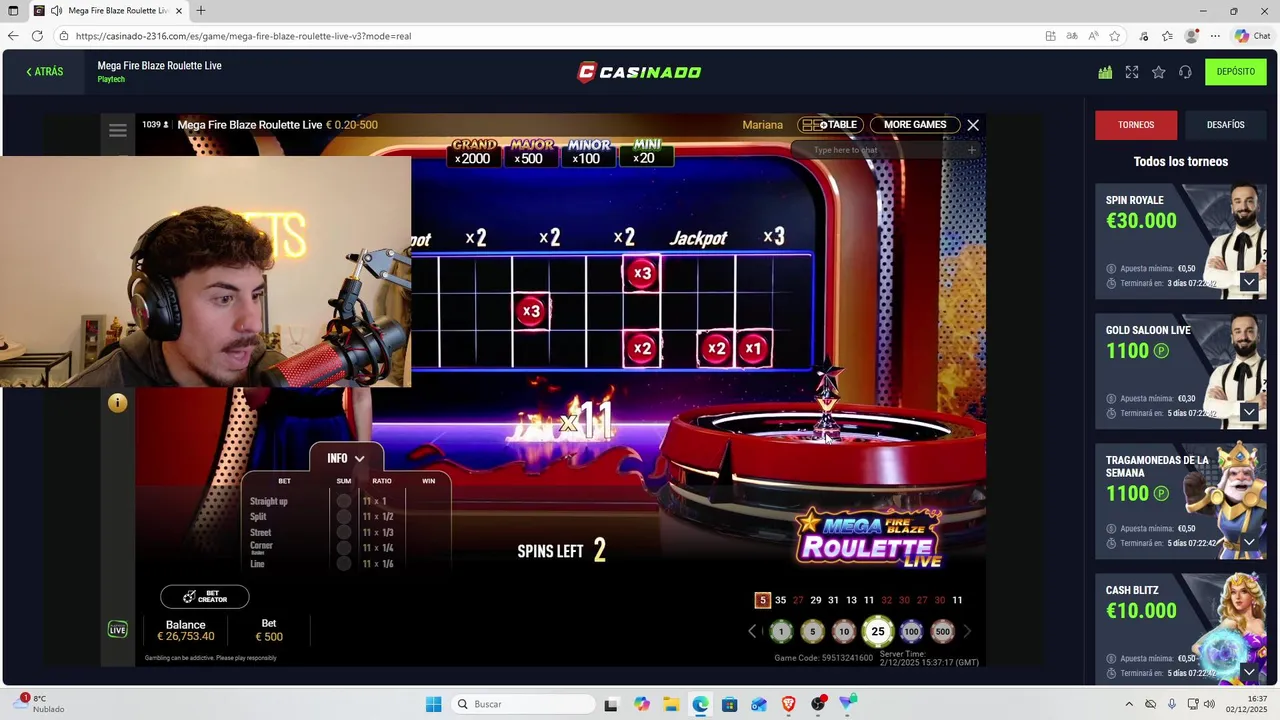Open the CASH BLITZ tournament
This screenshot has height=720, width=1280.
click(x=1181, y=628)
